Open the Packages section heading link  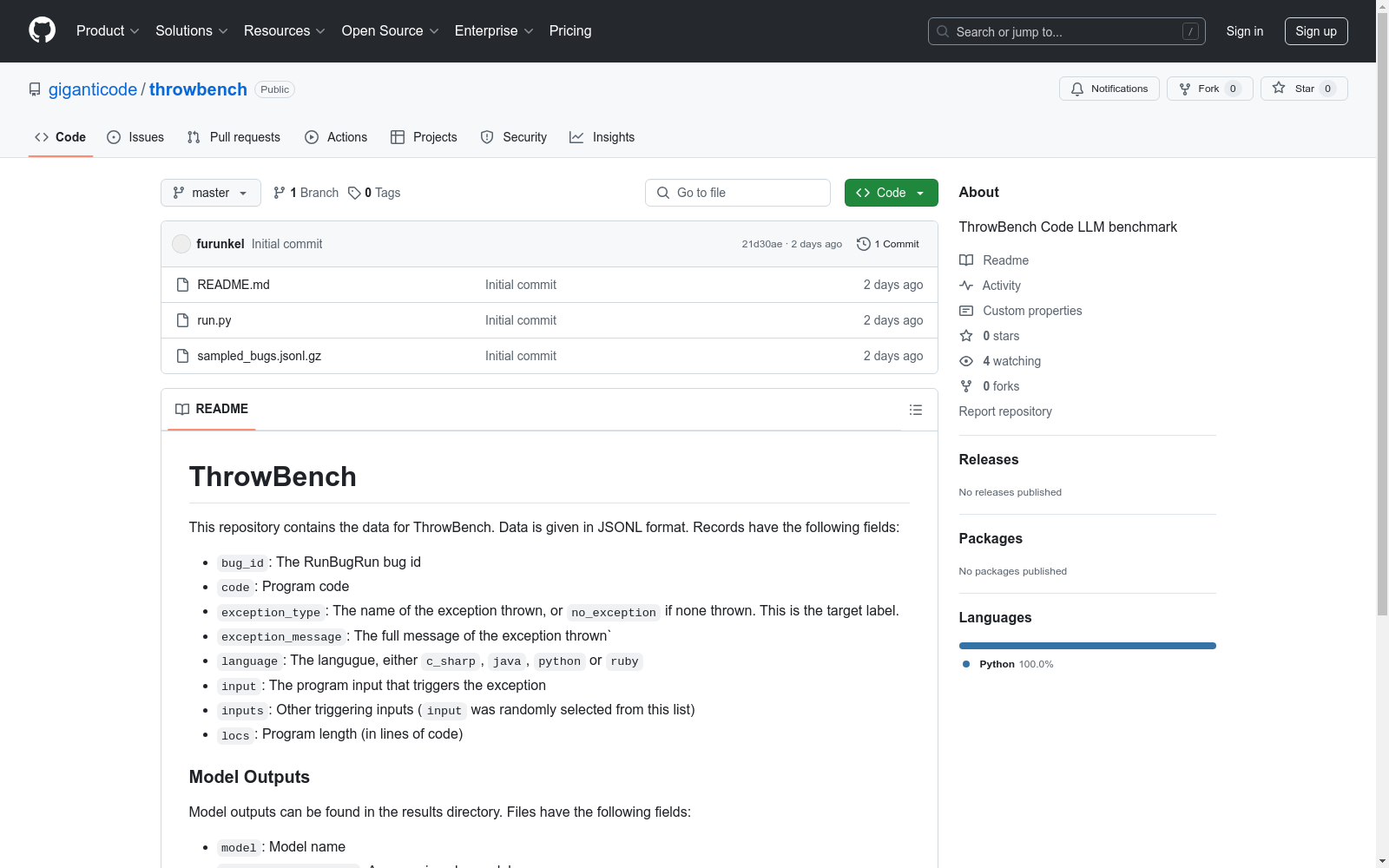pyautogui.click(x=991, y=539)
